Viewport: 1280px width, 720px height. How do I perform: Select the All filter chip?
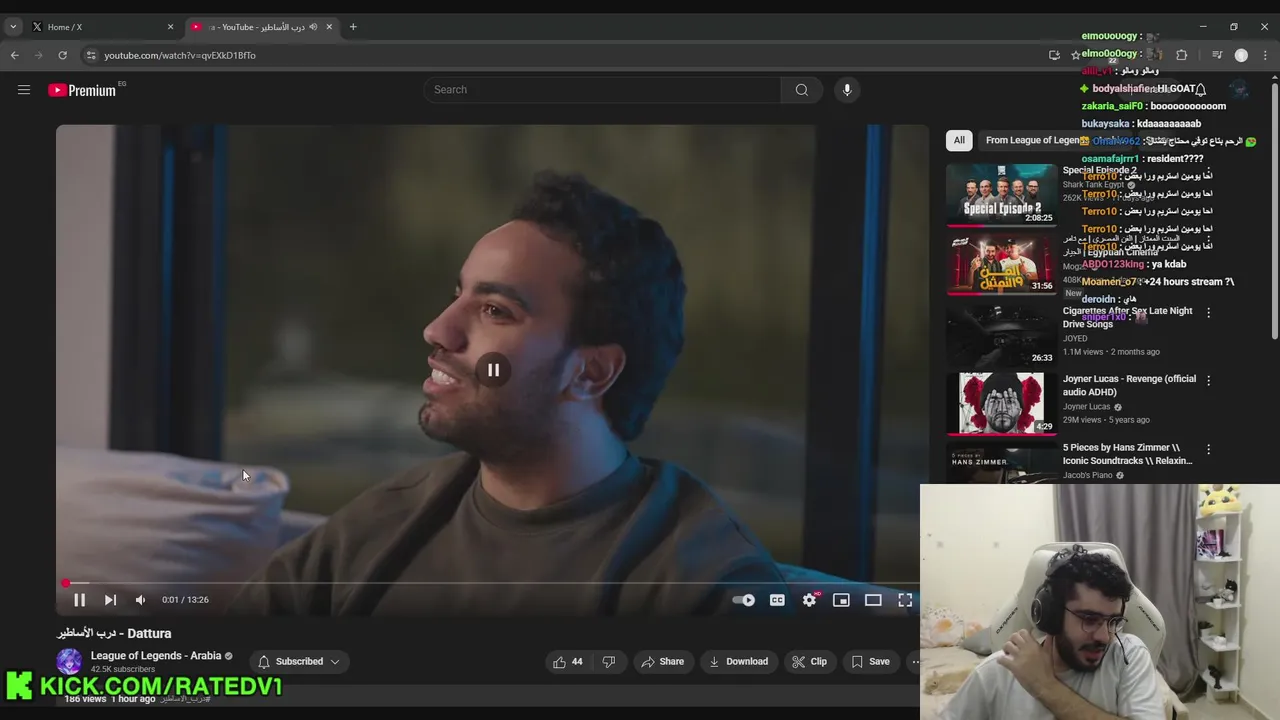click(959, 140)
